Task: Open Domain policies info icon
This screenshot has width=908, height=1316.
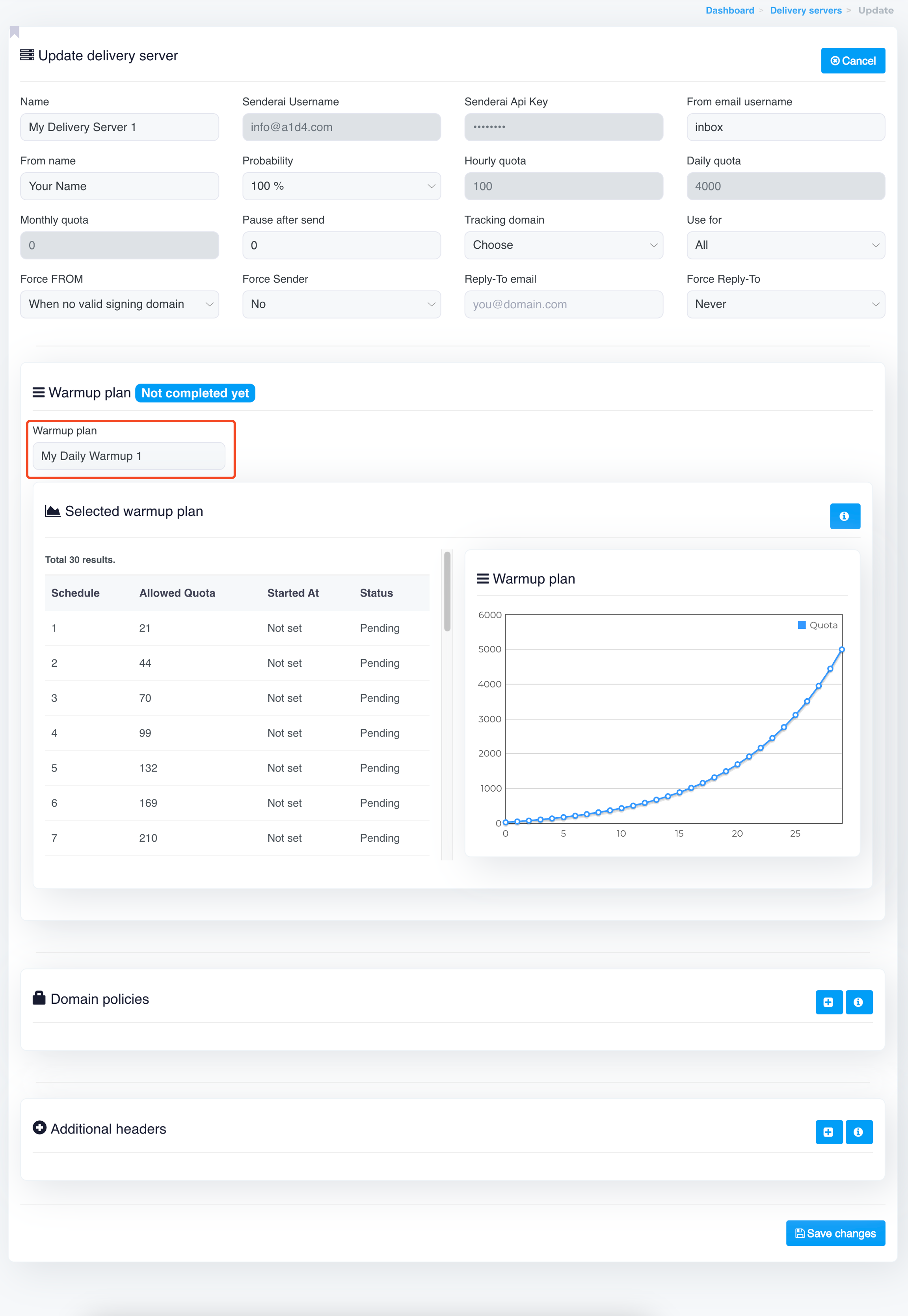Action: 858,1002
